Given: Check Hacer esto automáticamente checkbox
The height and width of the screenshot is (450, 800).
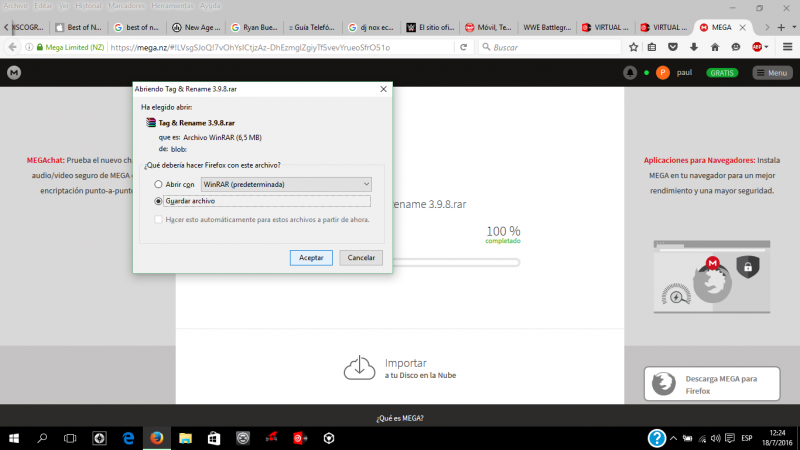Looking at the screenshot, I should (x=158, y=219).
